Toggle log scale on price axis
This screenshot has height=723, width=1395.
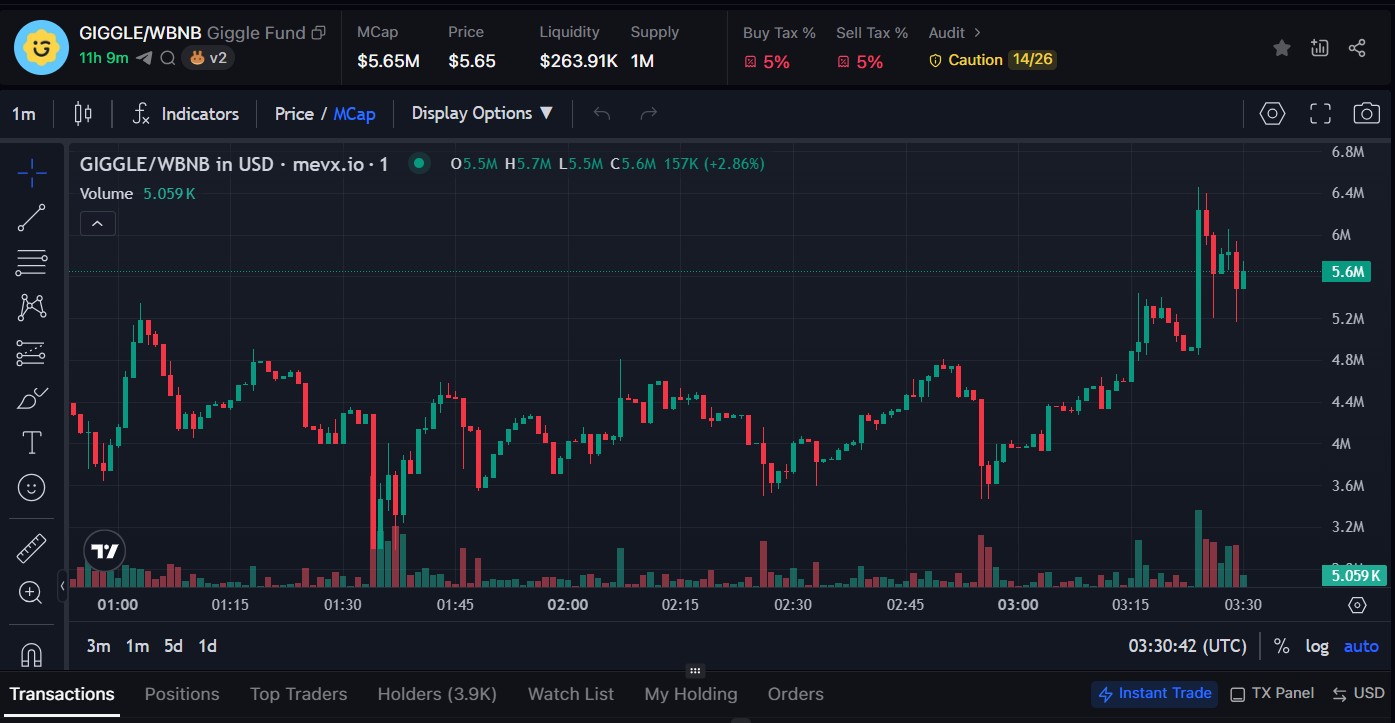click(x=1317, y=646)
